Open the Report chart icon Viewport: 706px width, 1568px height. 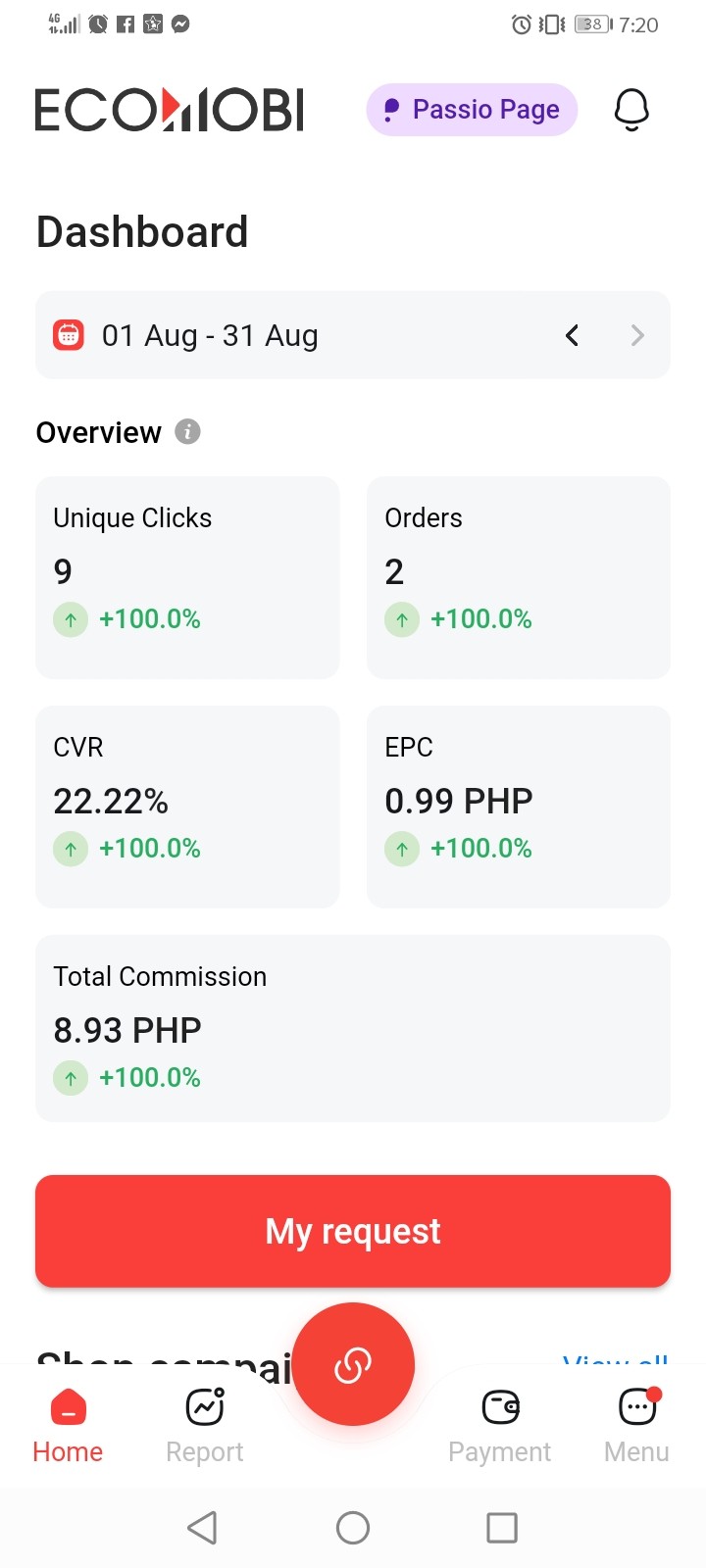click(x=205, y=1407)
